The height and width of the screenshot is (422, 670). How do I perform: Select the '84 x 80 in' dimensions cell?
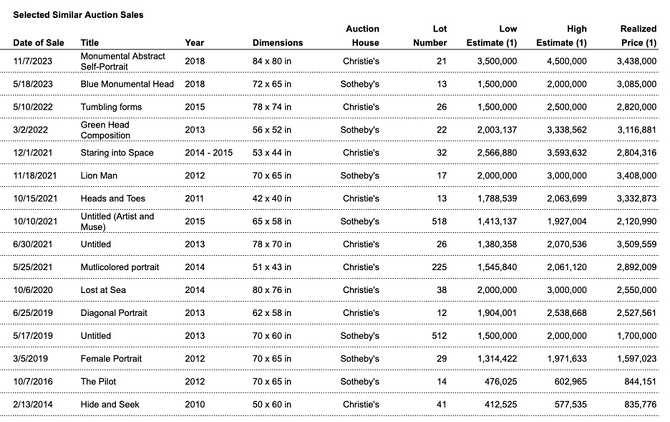[276, 65]
